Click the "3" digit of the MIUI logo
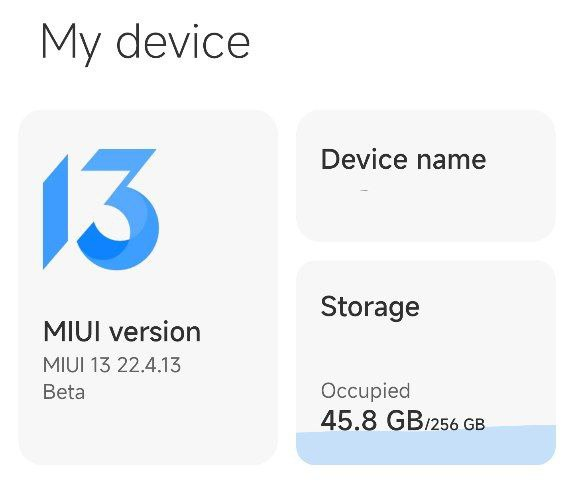The width and height of the screenshot is (574, 493). tap(118, 209)
